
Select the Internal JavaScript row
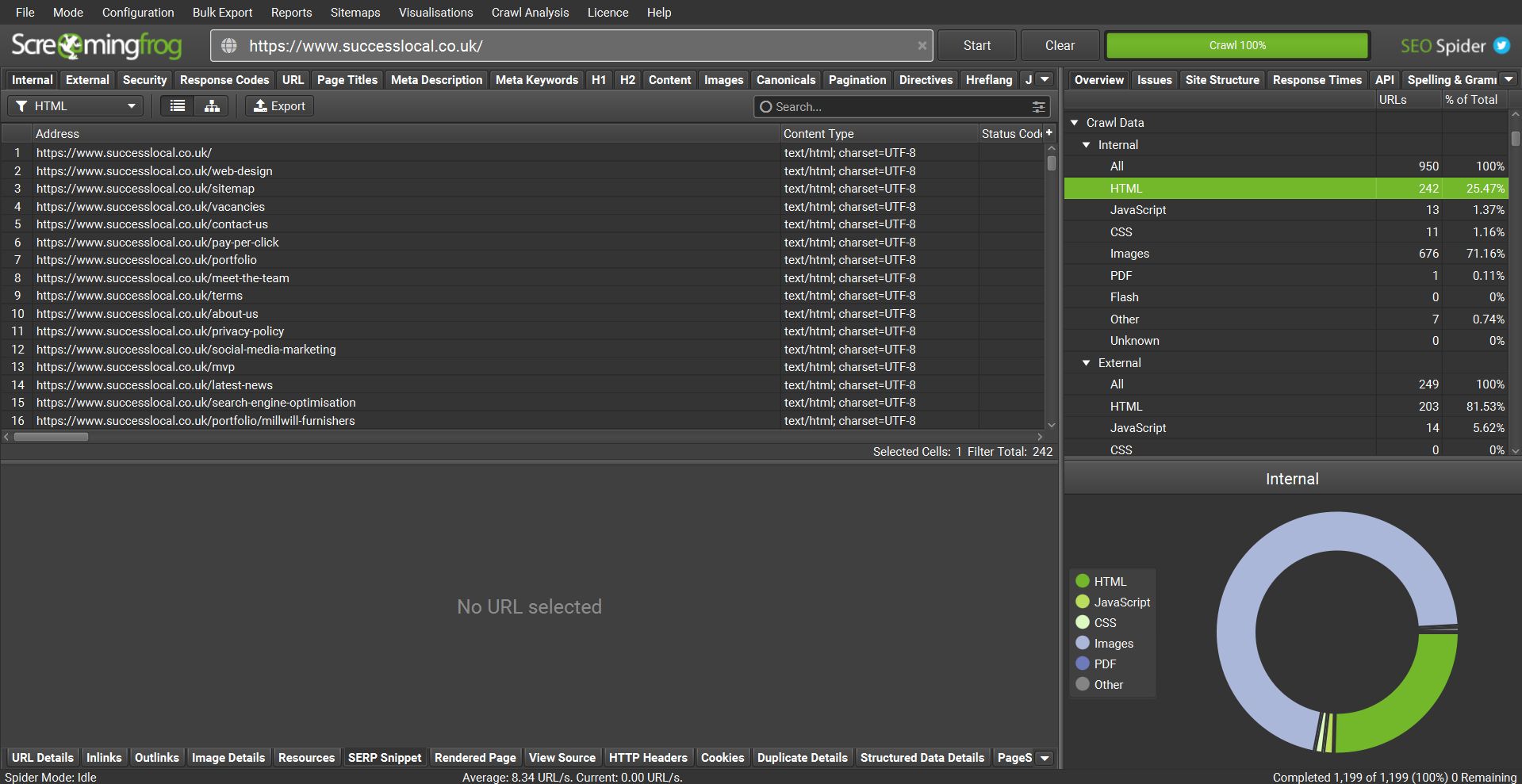(x=1286, y=210)
